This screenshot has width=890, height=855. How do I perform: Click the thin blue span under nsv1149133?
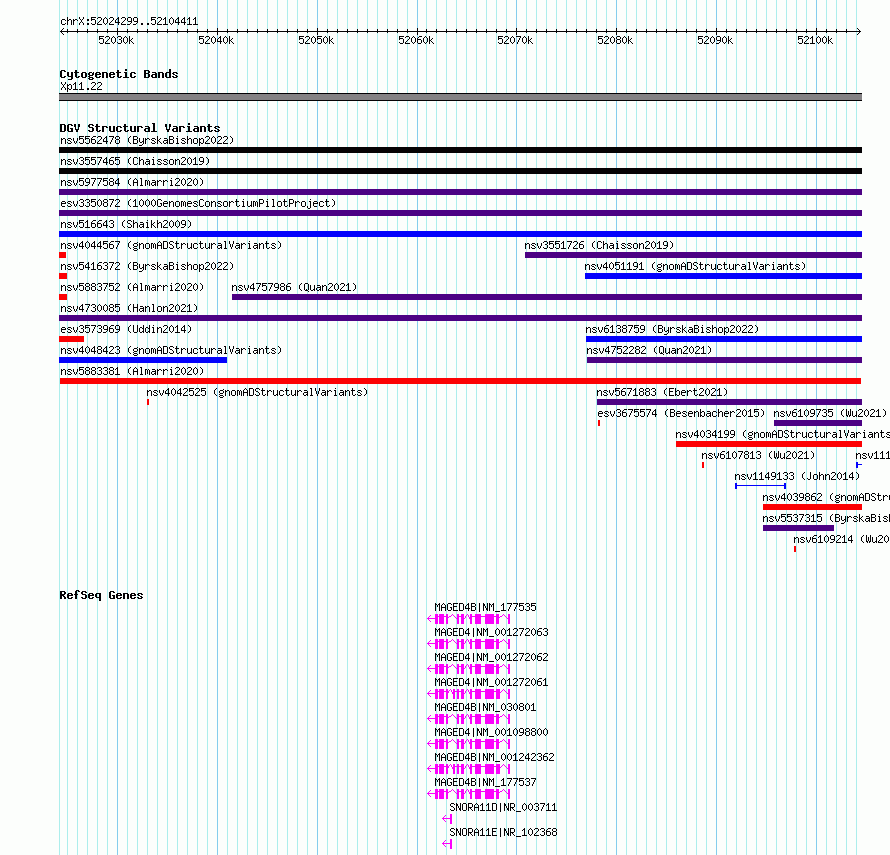[x=761, y=486]
